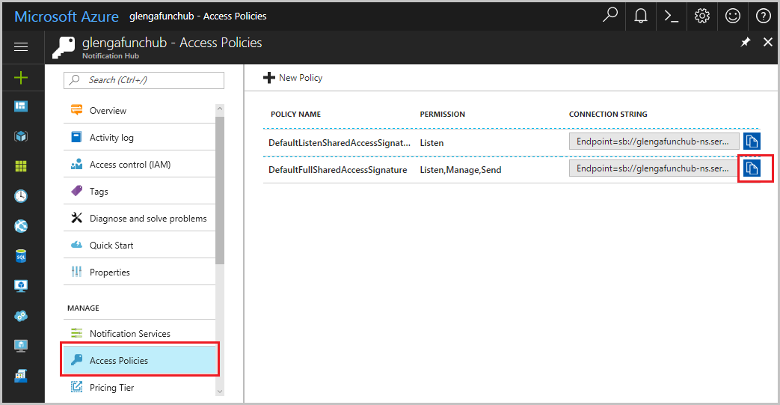
Task: Click the PERMISSION column header
Action: pyautogui.click(x=442, y=114)
